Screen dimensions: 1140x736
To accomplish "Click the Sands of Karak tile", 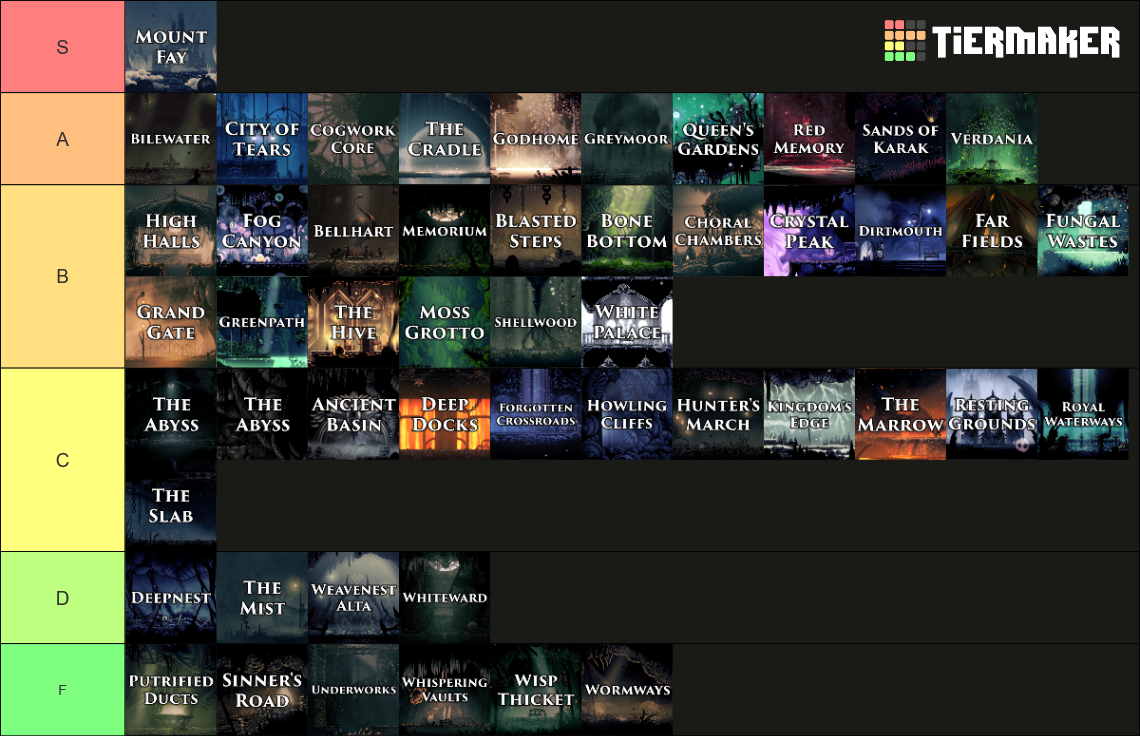I will pyautogui.click(x=901, y=138).
